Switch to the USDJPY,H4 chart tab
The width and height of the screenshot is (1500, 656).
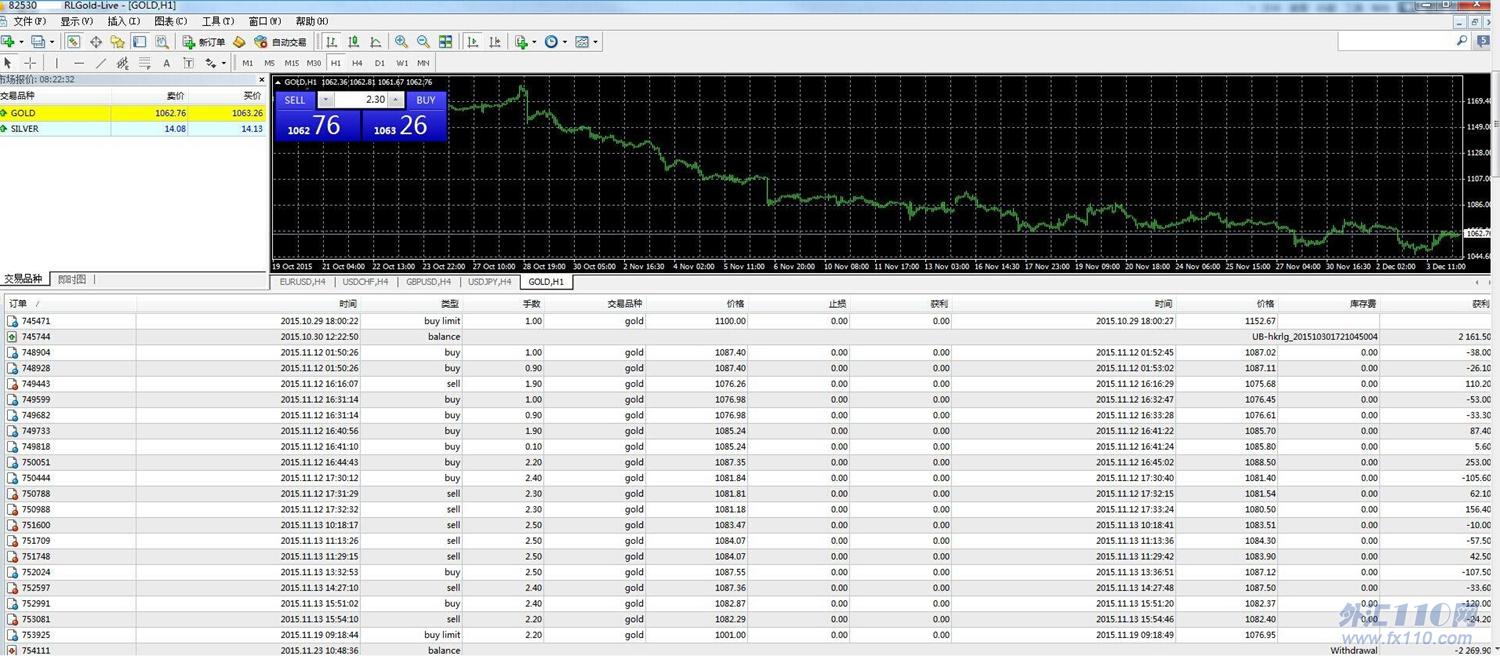click(490, 282)
